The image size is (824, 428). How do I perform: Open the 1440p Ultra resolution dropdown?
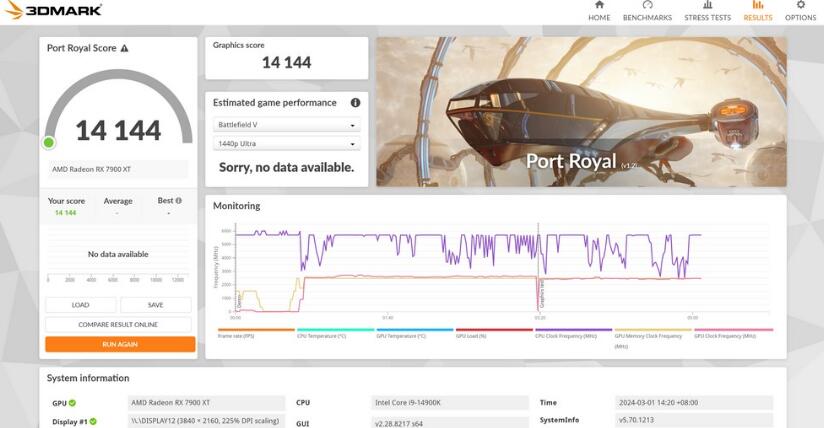286,144
